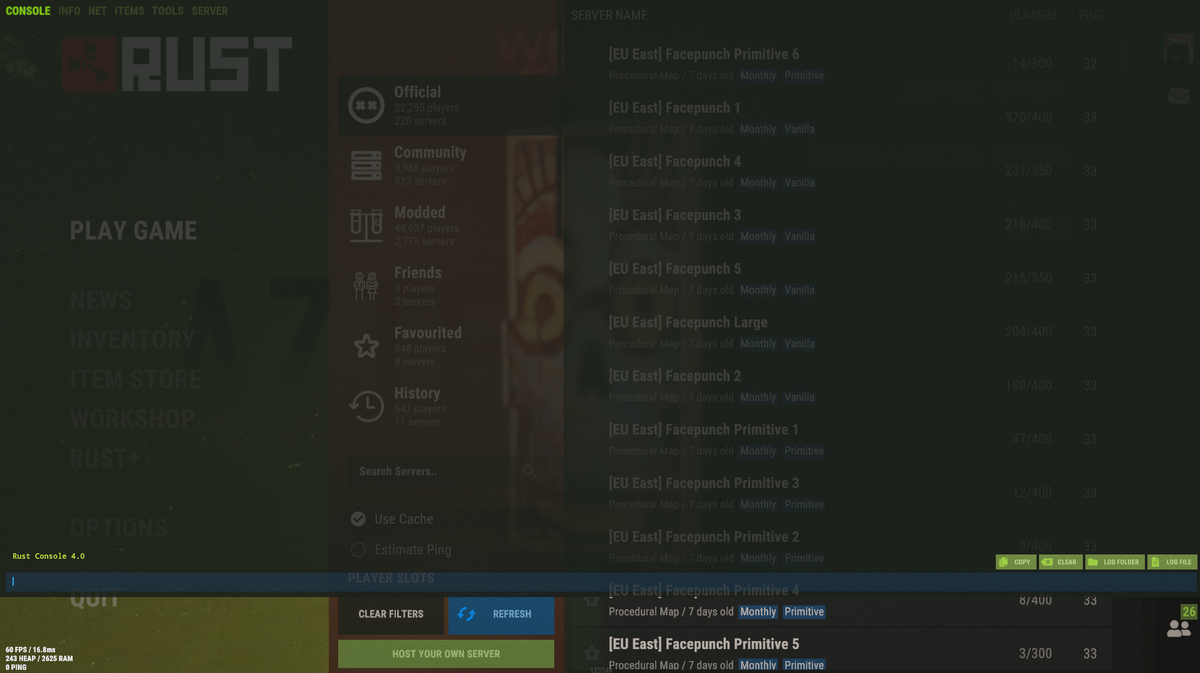Open the TOOLS console tab
The height and width of the screenshot is (673, 1200).
168,11
